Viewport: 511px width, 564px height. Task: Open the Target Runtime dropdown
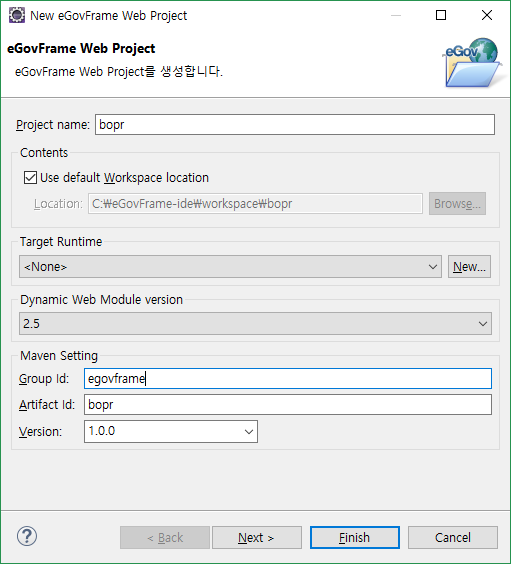tap(230, 267)
